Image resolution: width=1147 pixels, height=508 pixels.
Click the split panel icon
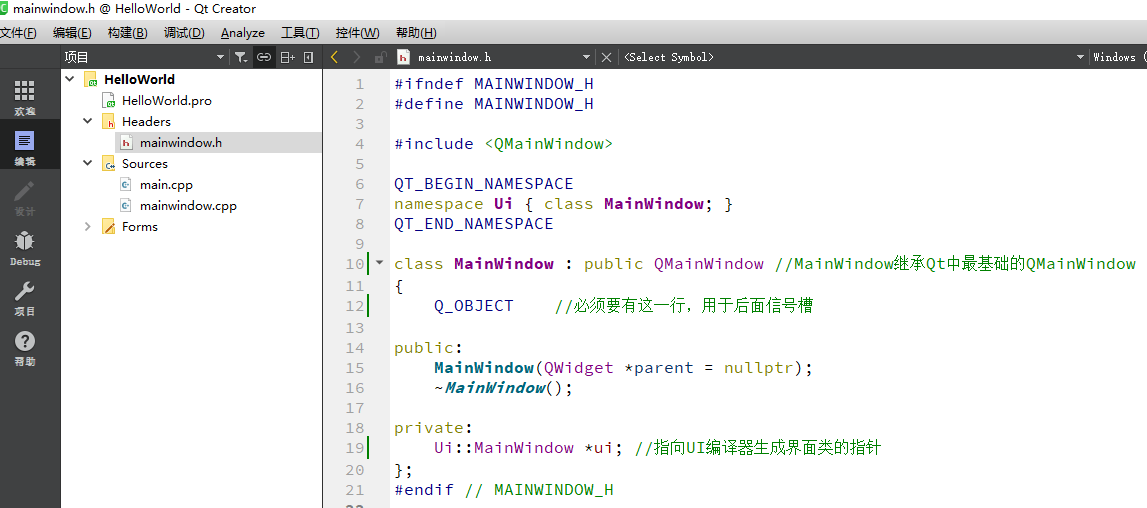coord(287,57)
